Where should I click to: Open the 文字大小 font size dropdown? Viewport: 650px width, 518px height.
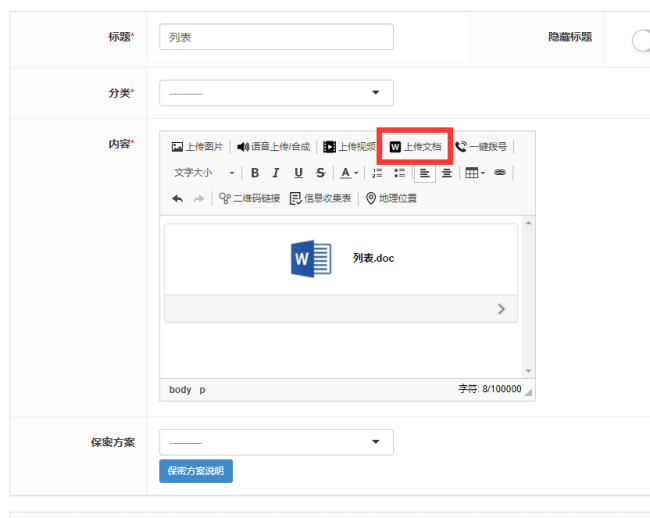[x=204, y=173]
